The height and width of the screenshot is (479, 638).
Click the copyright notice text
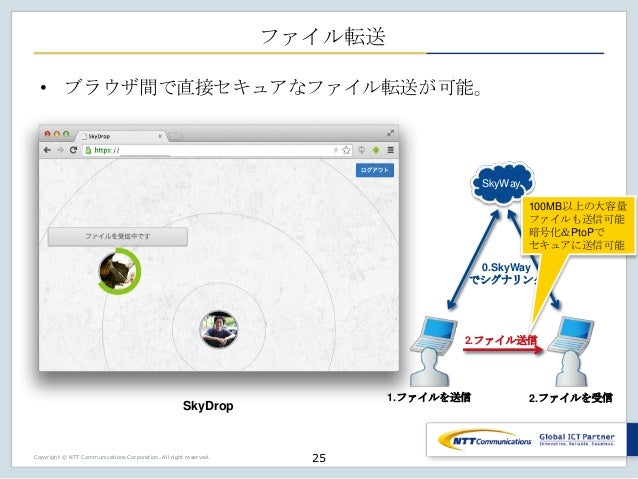point(121,457)
